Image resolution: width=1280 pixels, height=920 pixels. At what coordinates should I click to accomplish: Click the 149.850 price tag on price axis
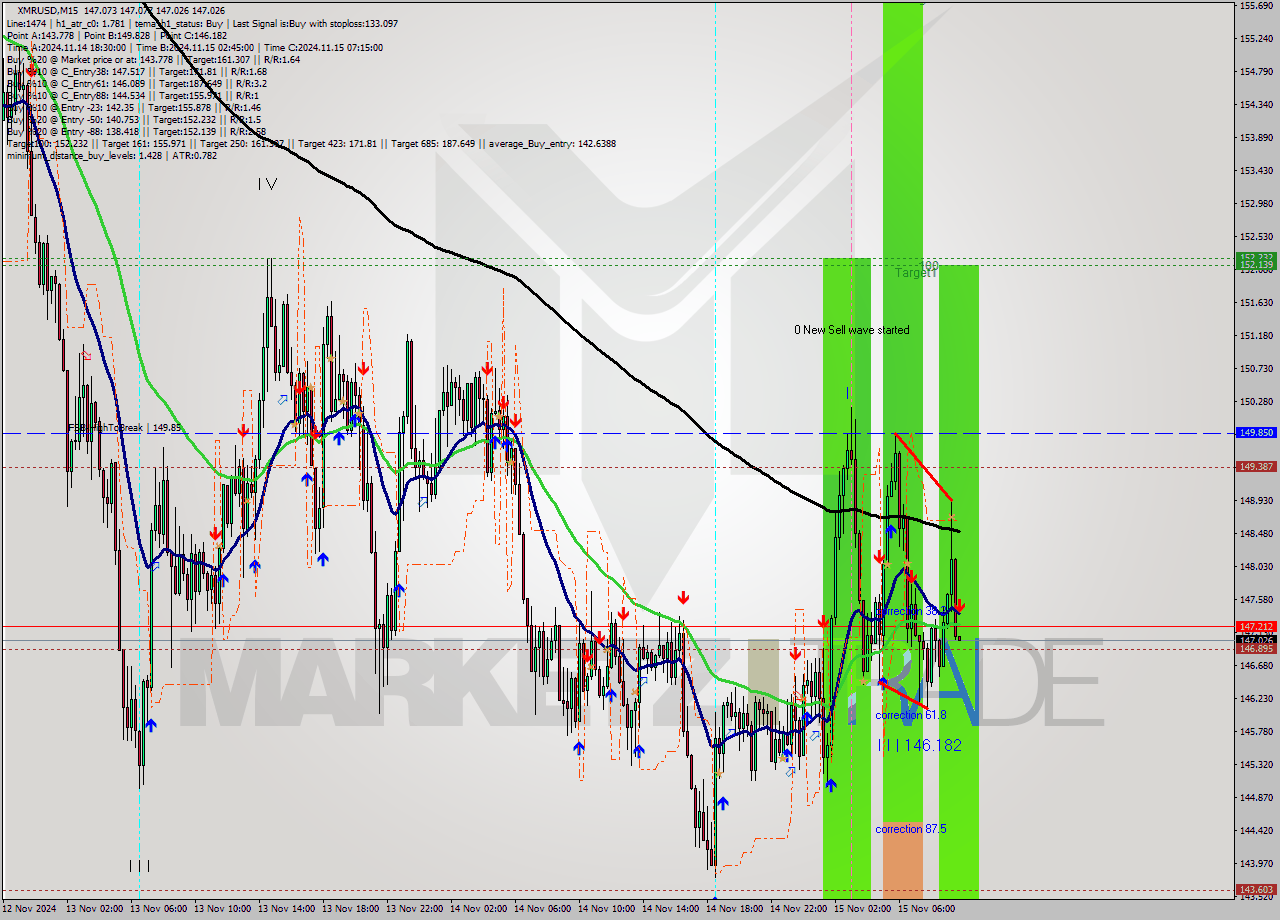[x=1256, y=433]
